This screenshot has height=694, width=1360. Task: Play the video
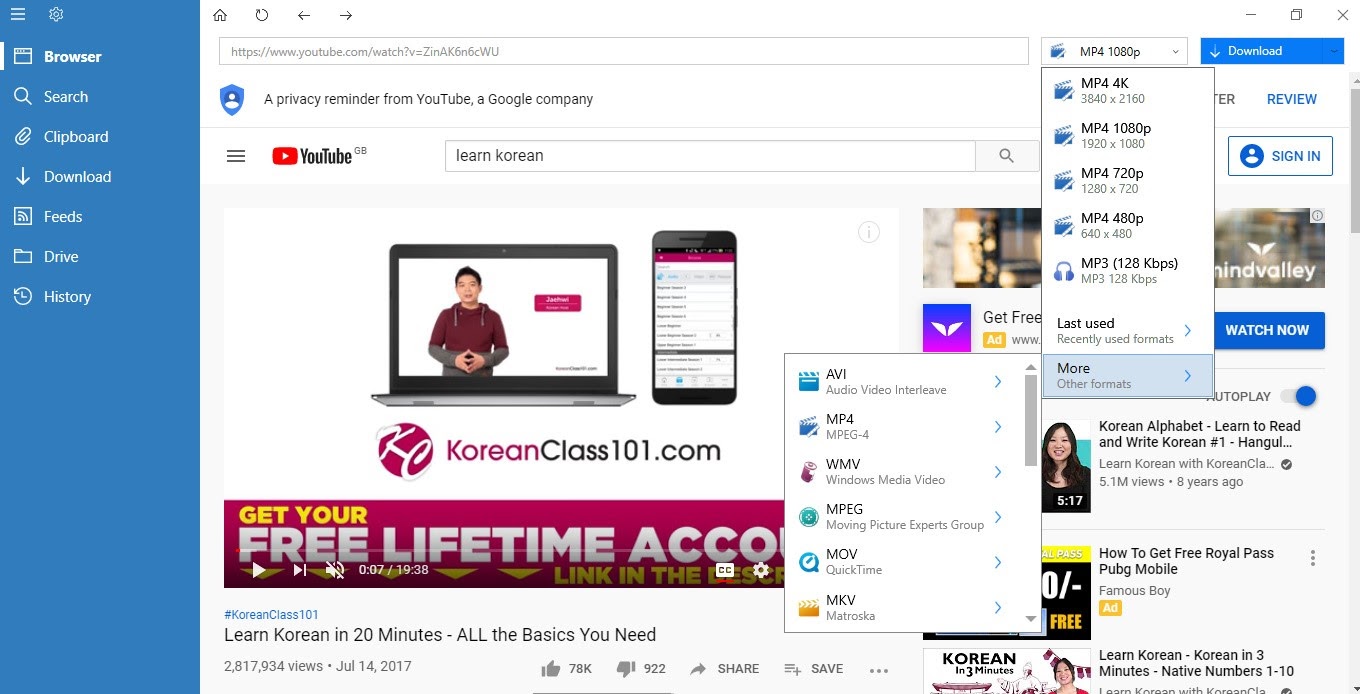pyautogui.click(x=258, y=570)
